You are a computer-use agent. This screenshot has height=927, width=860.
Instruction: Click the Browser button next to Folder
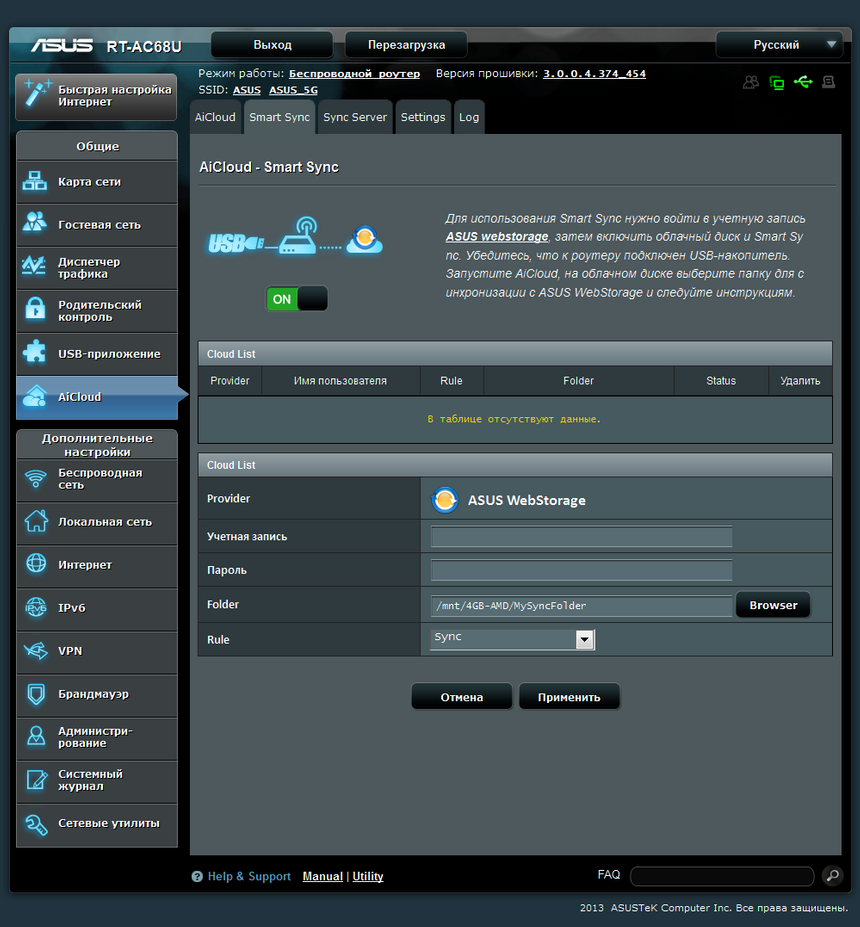[772, 604]
